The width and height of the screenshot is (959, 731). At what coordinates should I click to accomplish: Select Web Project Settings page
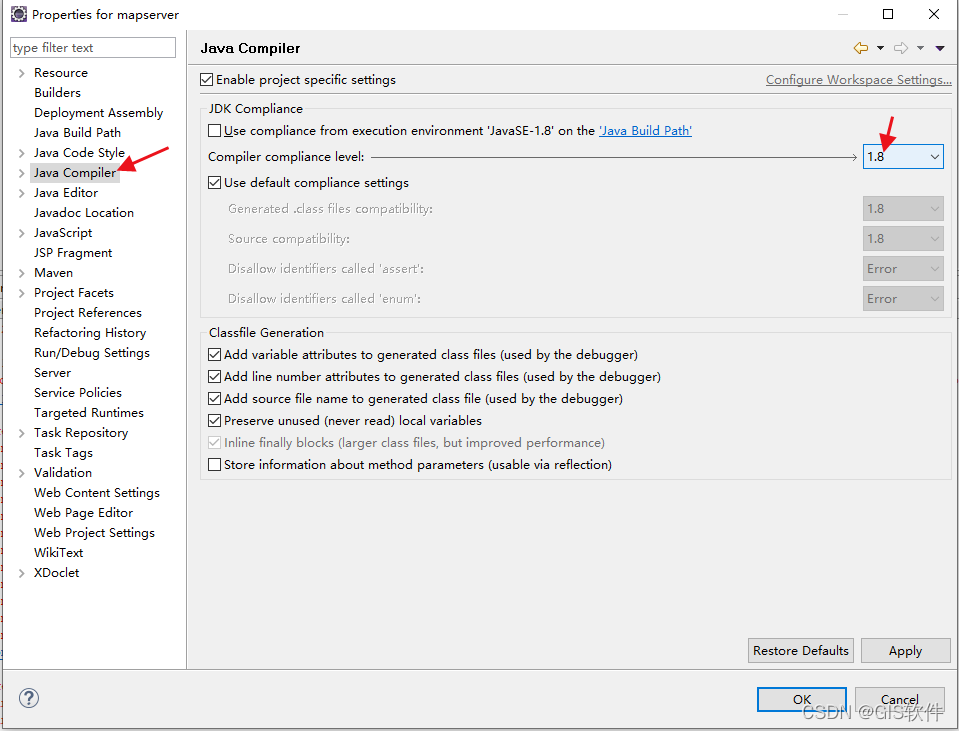tap(94, 533)
